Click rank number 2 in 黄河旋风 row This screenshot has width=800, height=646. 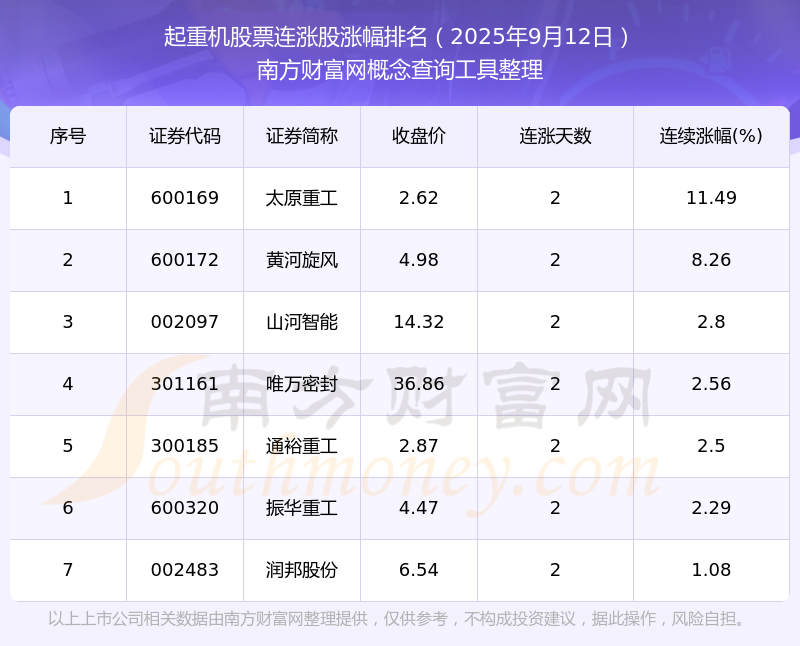[68, 260]
